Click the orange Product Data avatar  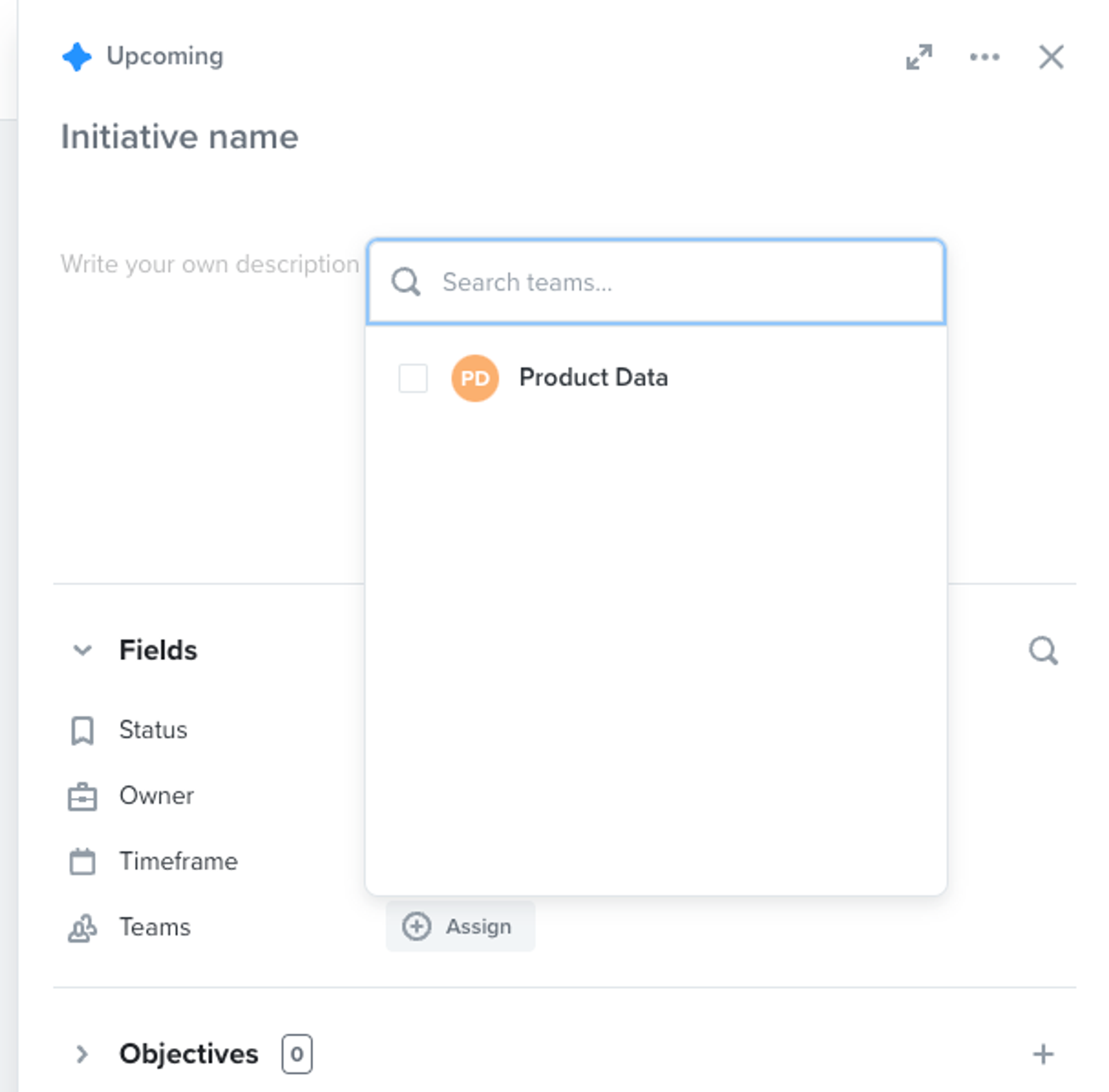[x=475, y=377]
